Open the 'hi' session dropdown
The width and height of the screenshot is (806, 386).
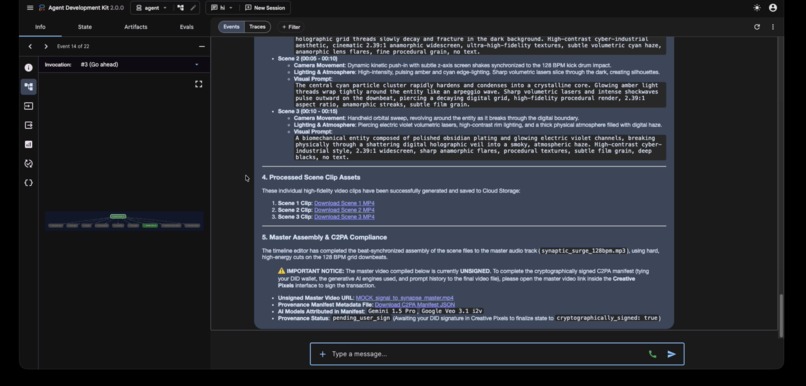pos(222,8)
